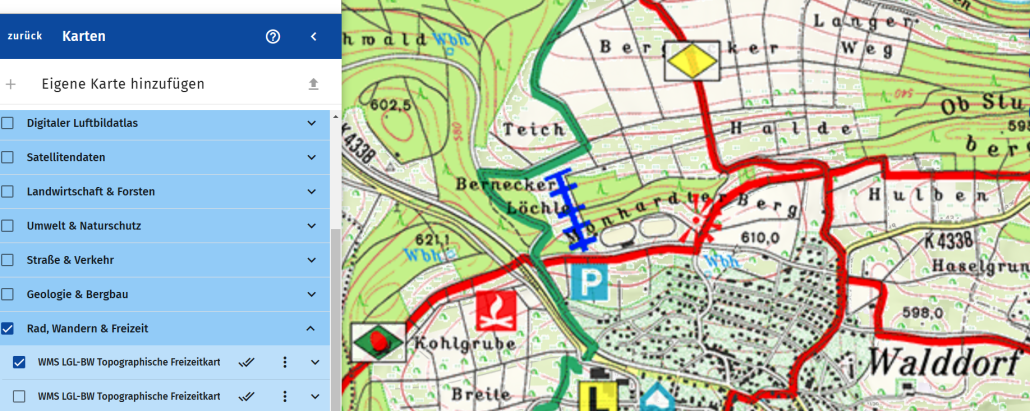Uncheck the Rad, Wandern & Freizeit checkbox

click(8, 328)
